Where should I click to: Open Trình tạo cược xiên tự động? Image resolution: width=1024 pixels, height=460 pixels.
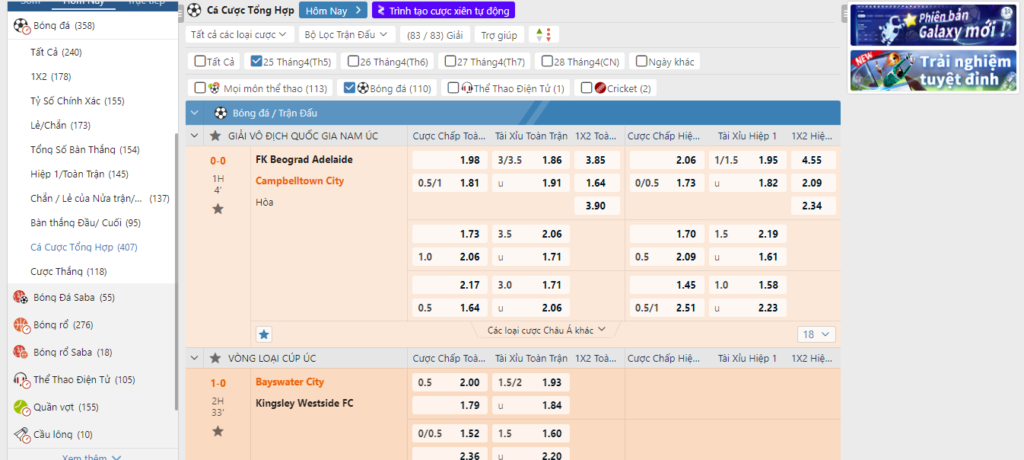pyautogui.click(x=444, y=10)
